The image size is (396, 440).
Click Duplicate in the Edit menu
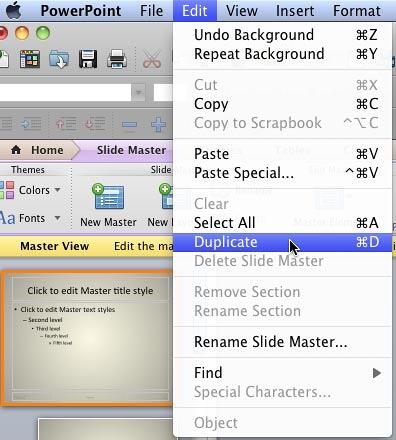tap(283, 242)
